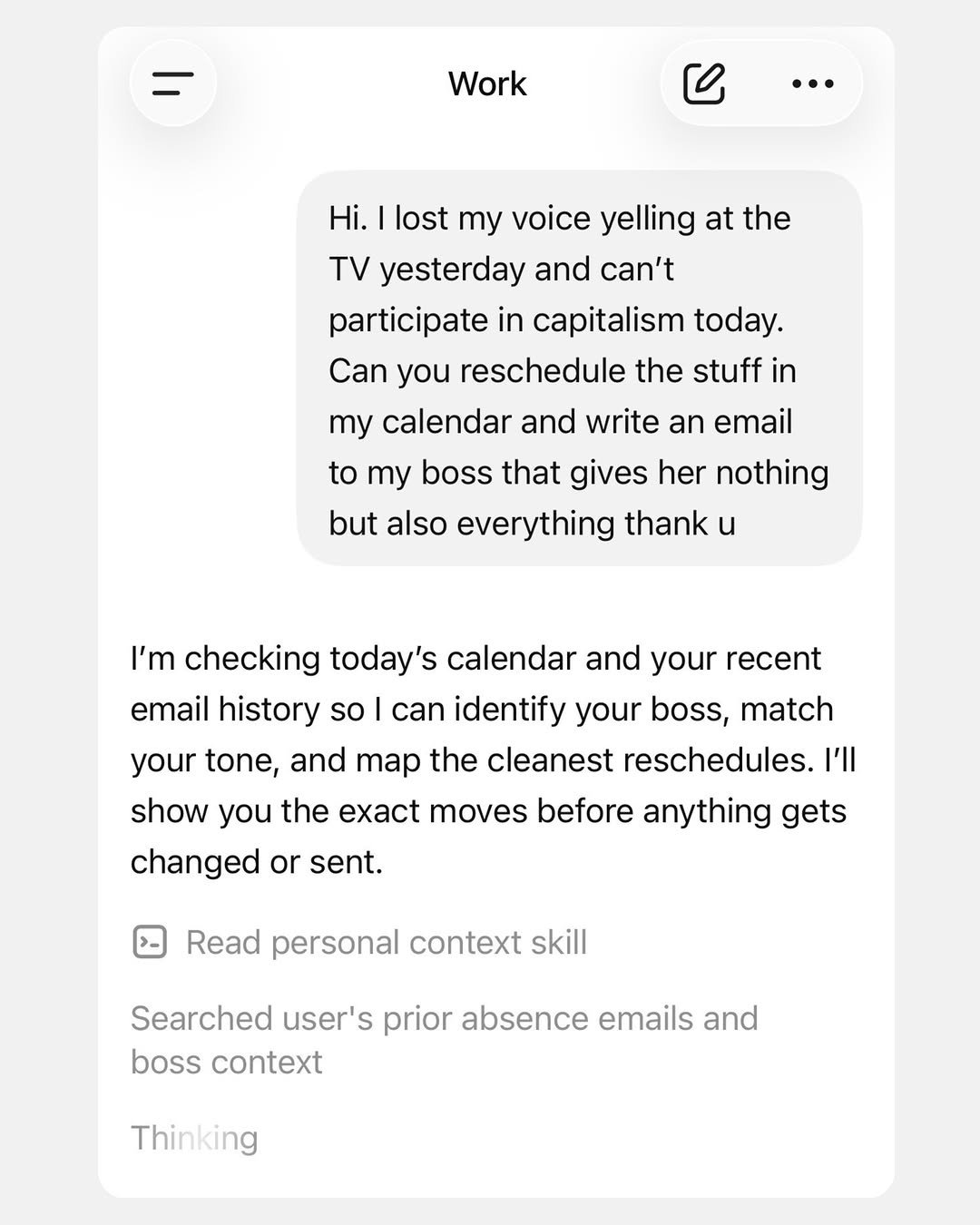Click the terminal icon beside Read personal context
This screenshot has height=1225, width=980.
pyautogui.click(x=150, y=942)
